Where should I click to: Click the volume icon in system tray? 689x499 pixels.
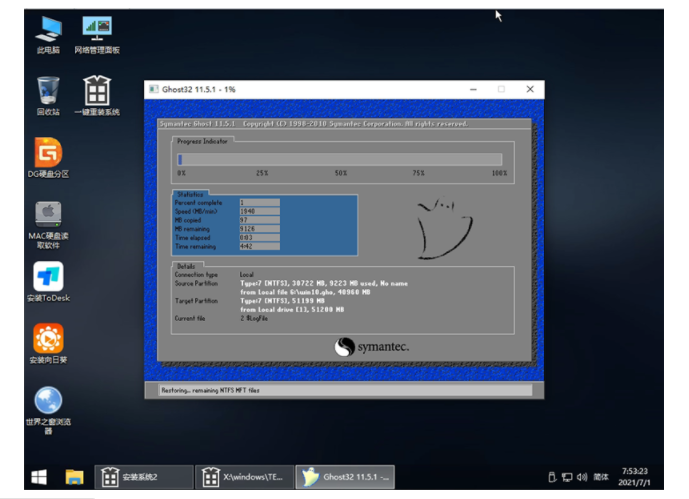pyautogui.click(x=580, y=477)
